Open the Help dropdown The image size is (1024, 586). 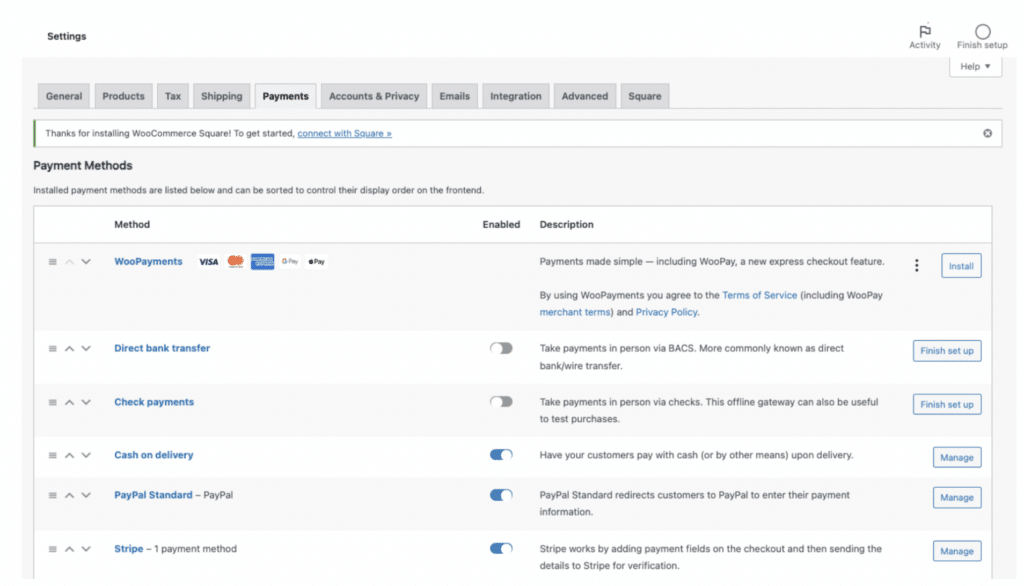(975, 66)
